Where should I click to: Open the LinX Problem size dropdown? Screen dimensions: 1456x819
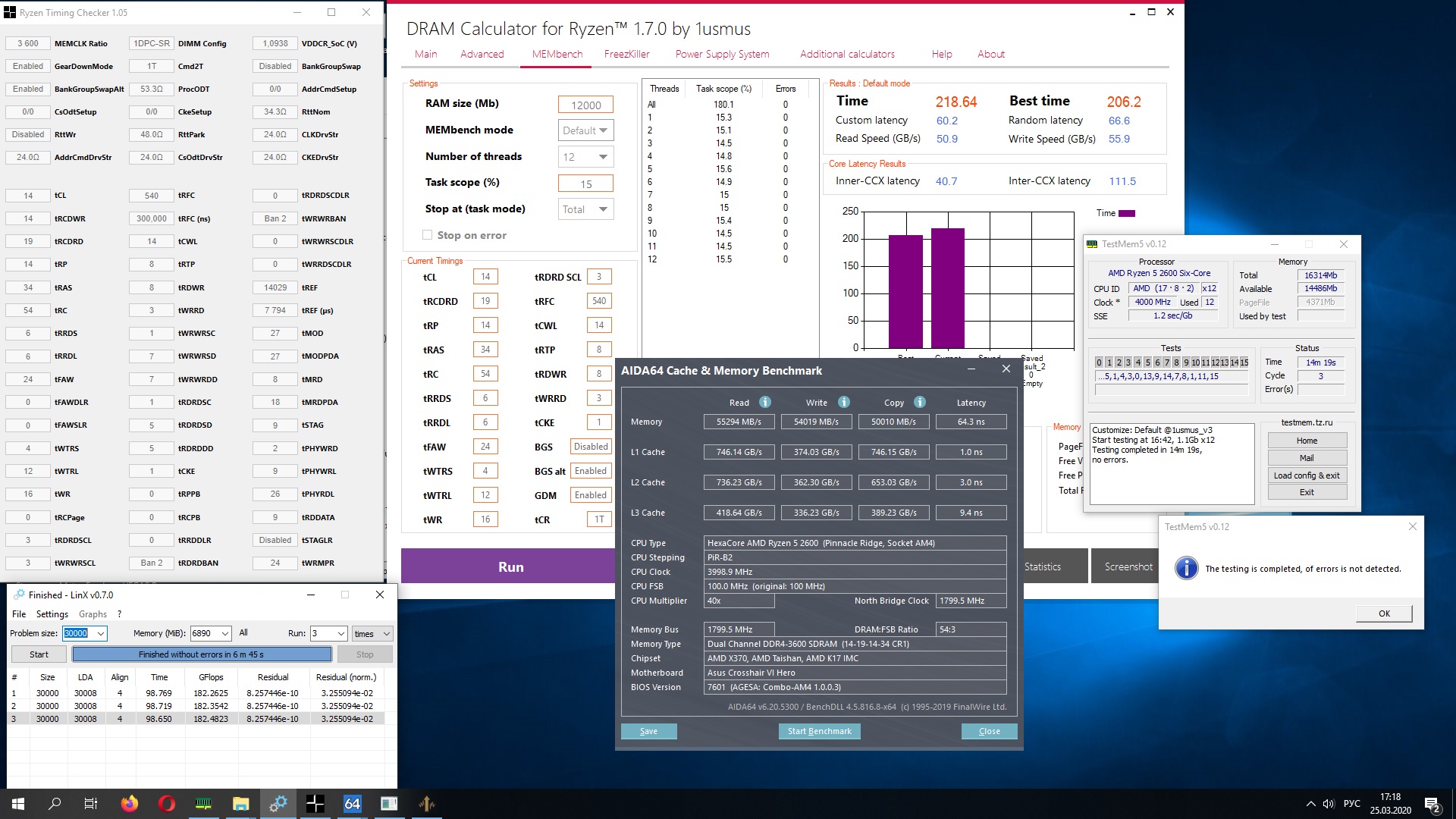click(101, 633)
